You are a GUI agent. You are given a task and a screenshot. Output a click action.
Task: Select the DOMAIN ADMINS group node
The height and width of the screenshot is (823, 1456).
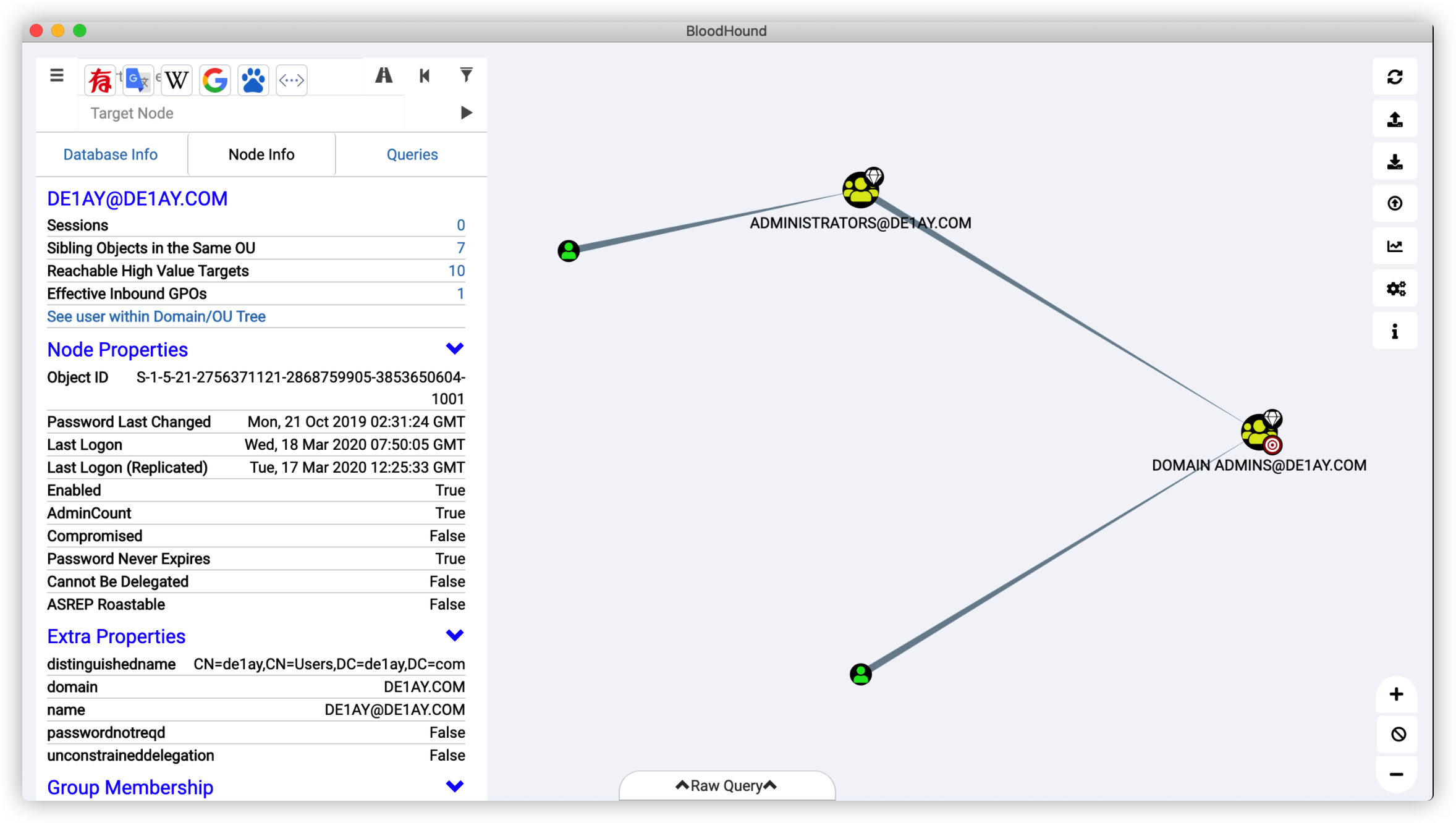(x=1260, y=432)
